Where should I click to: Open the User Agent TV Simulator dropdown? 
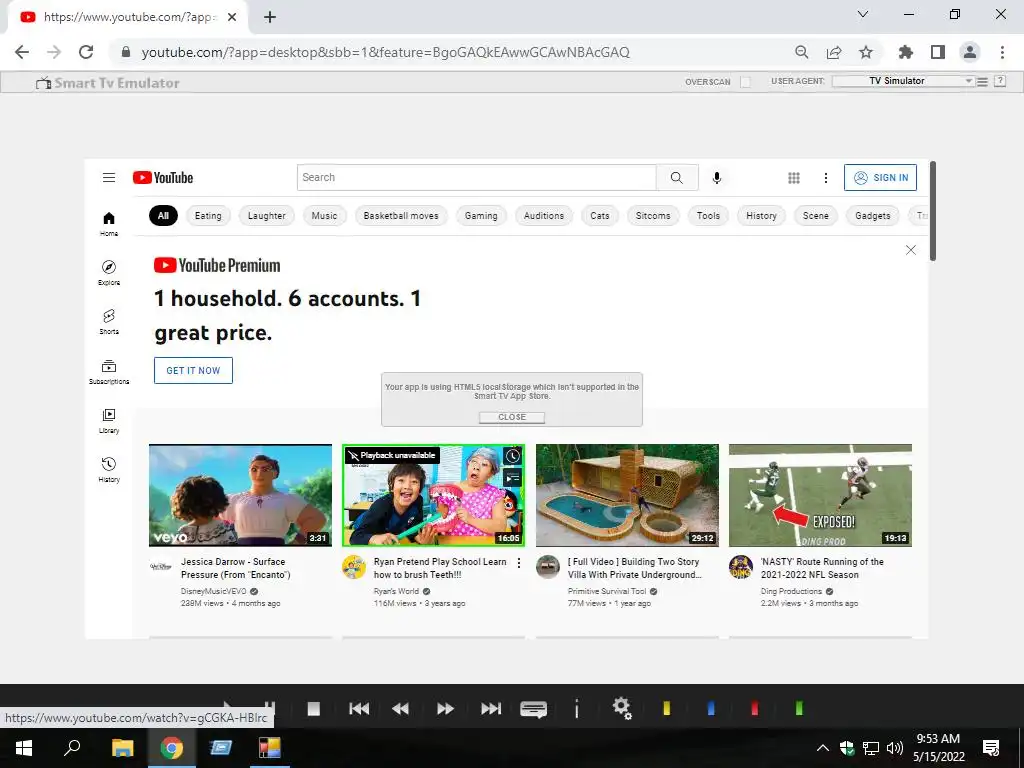pyautogui.click(x=903, y=81)
